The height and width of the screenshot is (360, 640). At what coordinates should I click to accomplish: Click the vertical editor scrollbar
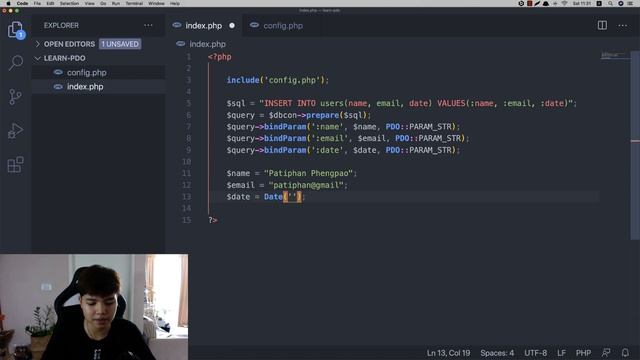[635, 145]
